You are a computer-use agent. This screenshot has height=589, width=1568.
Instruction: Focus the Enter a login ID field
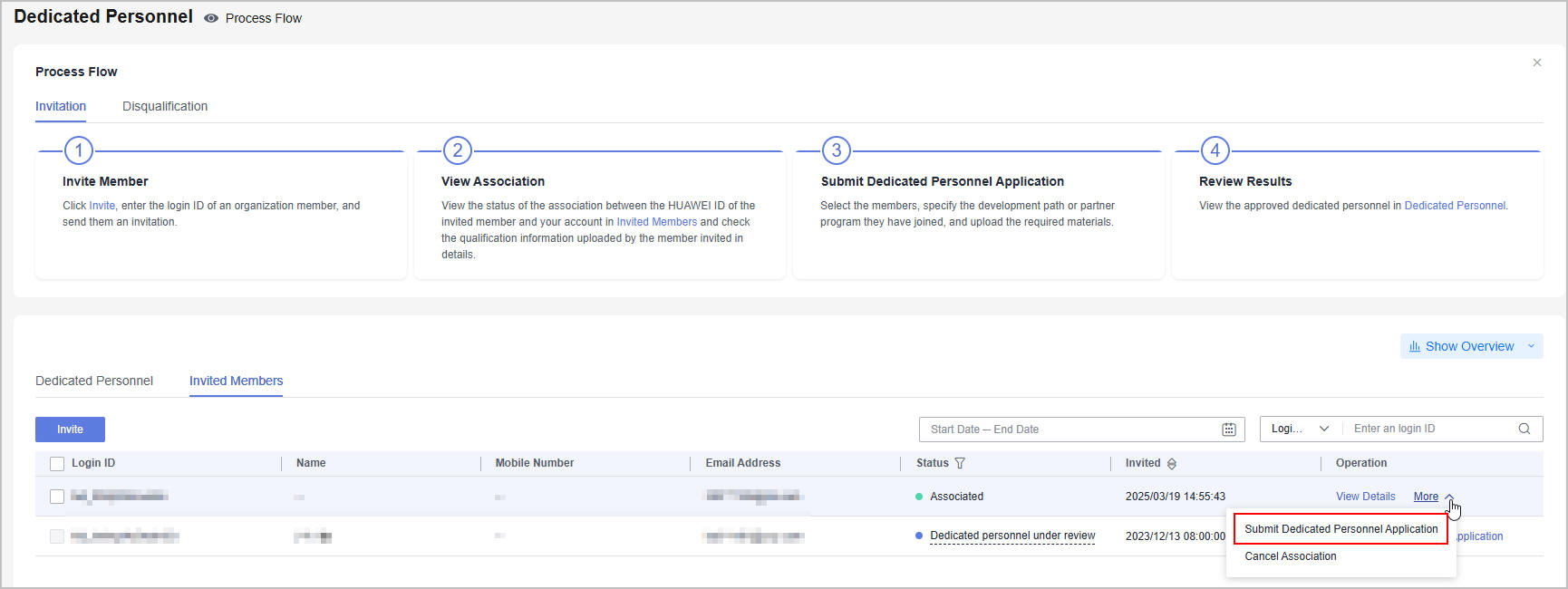click(x=1428, y=429)
